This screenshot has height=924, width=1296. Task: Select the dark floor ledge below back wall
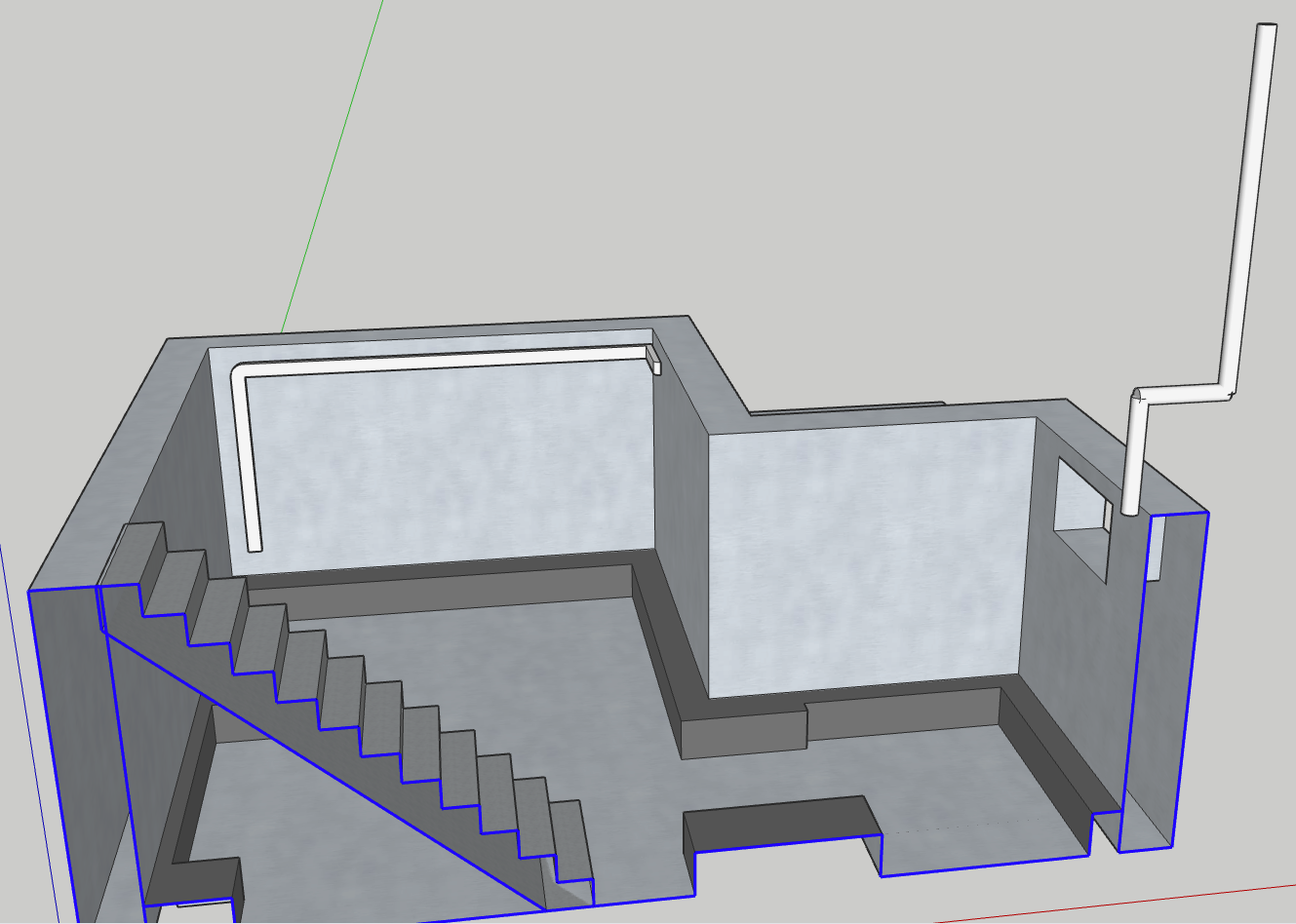(x=439, y=588)
